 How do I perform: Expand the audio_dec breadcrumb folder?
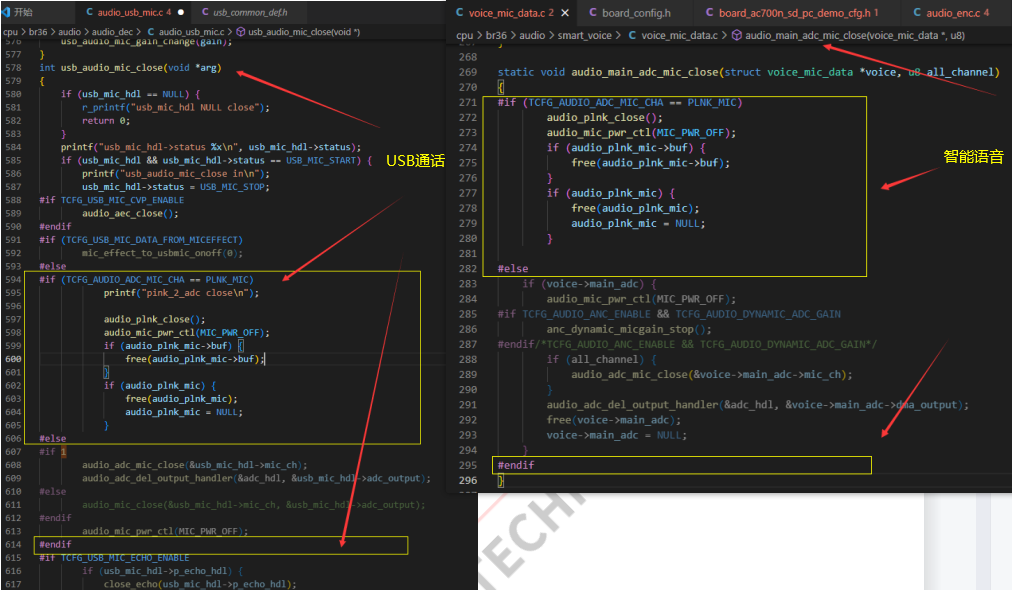[x=112, y=32]
